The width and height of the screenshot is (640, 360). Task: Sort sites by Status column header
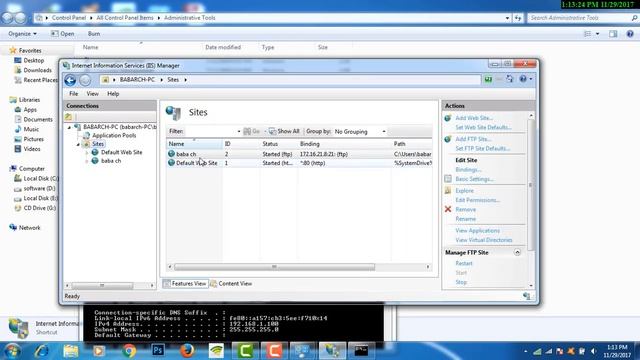coord(279,144)
